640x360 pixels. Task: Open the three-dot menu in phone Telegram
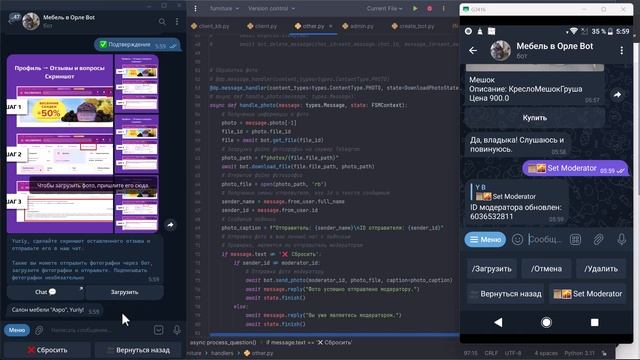tap(621, 51)
